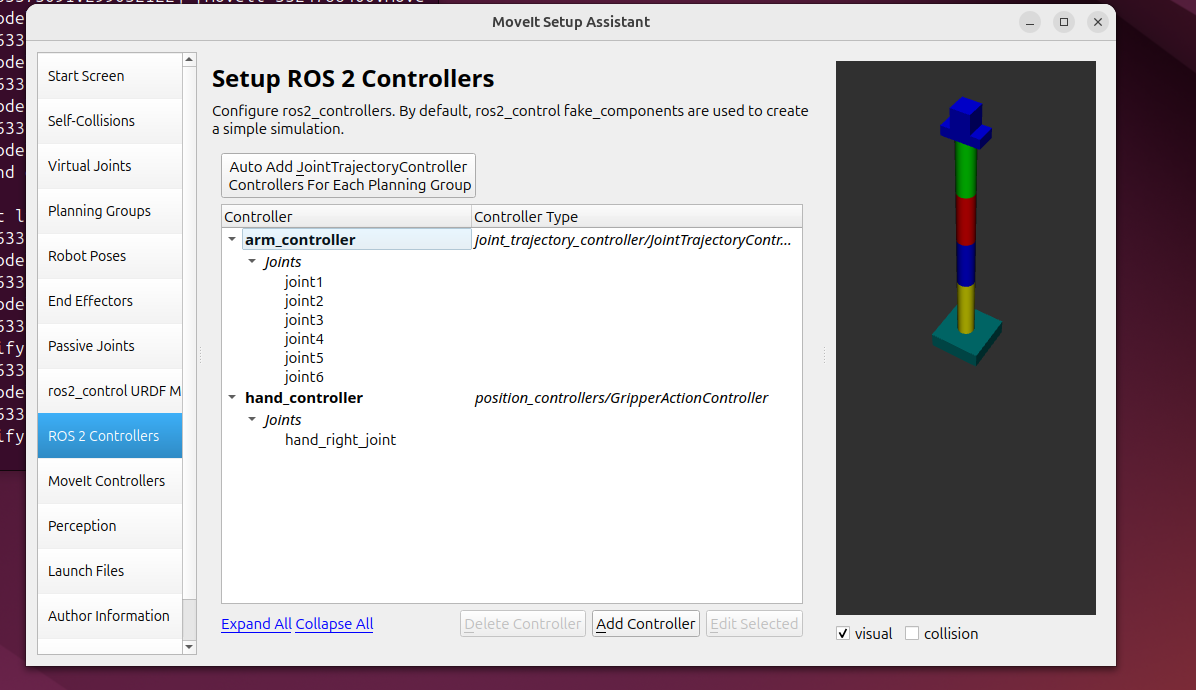Open the Start Screen page
1196x690 pixels.
coord(110,75)
